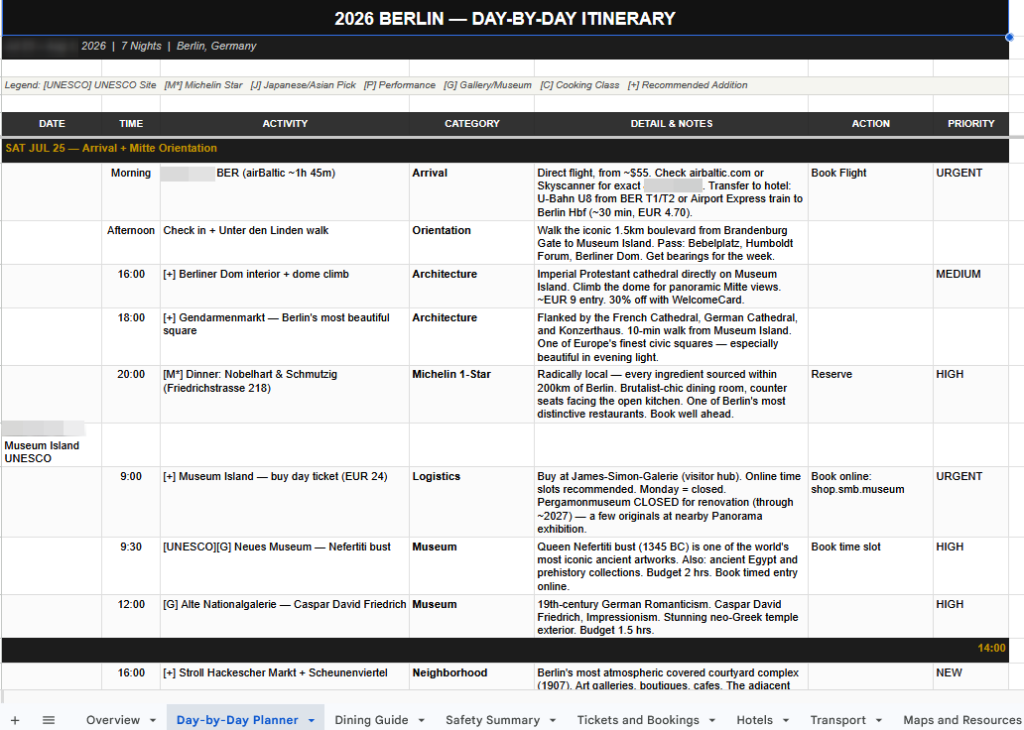This screenshot has height=730, width=1024.
Task: Click the ACTION column header cell
Action: click(x=871, y=123)
